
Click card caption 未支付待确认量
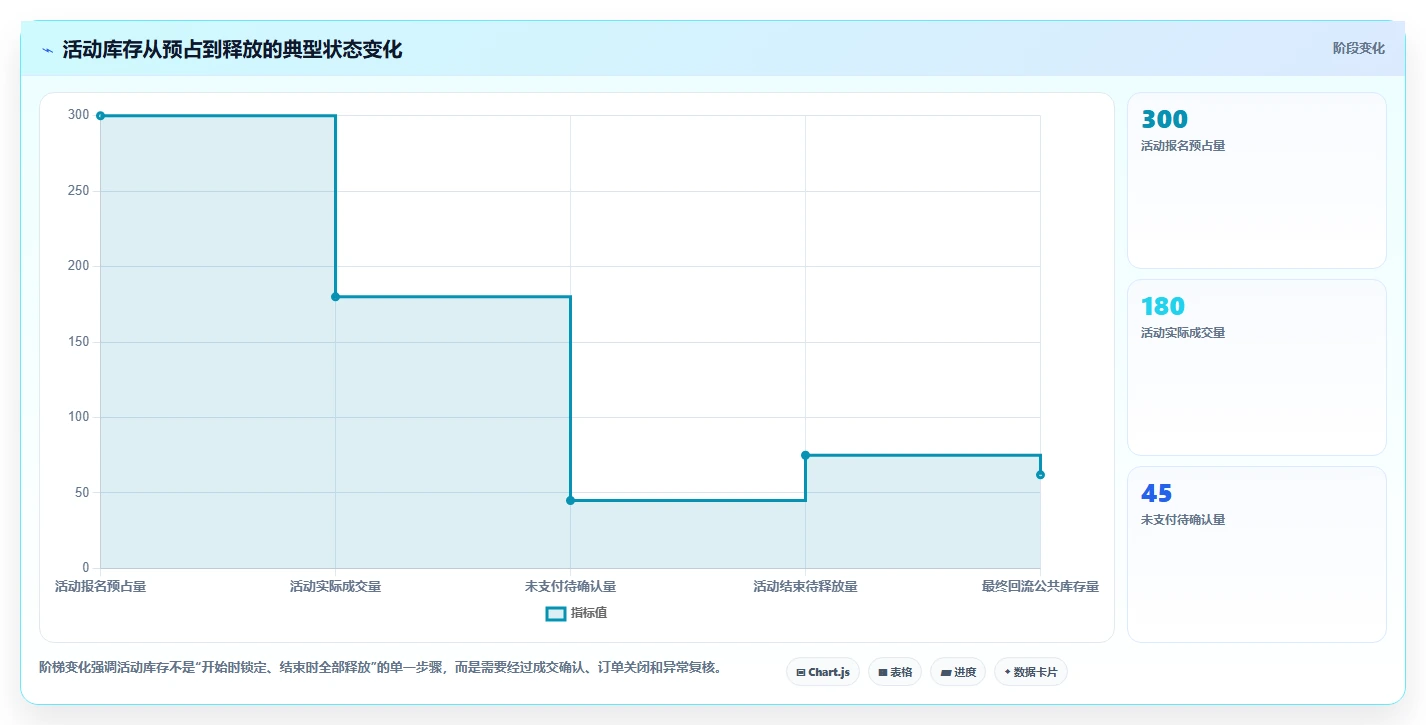1183,520
